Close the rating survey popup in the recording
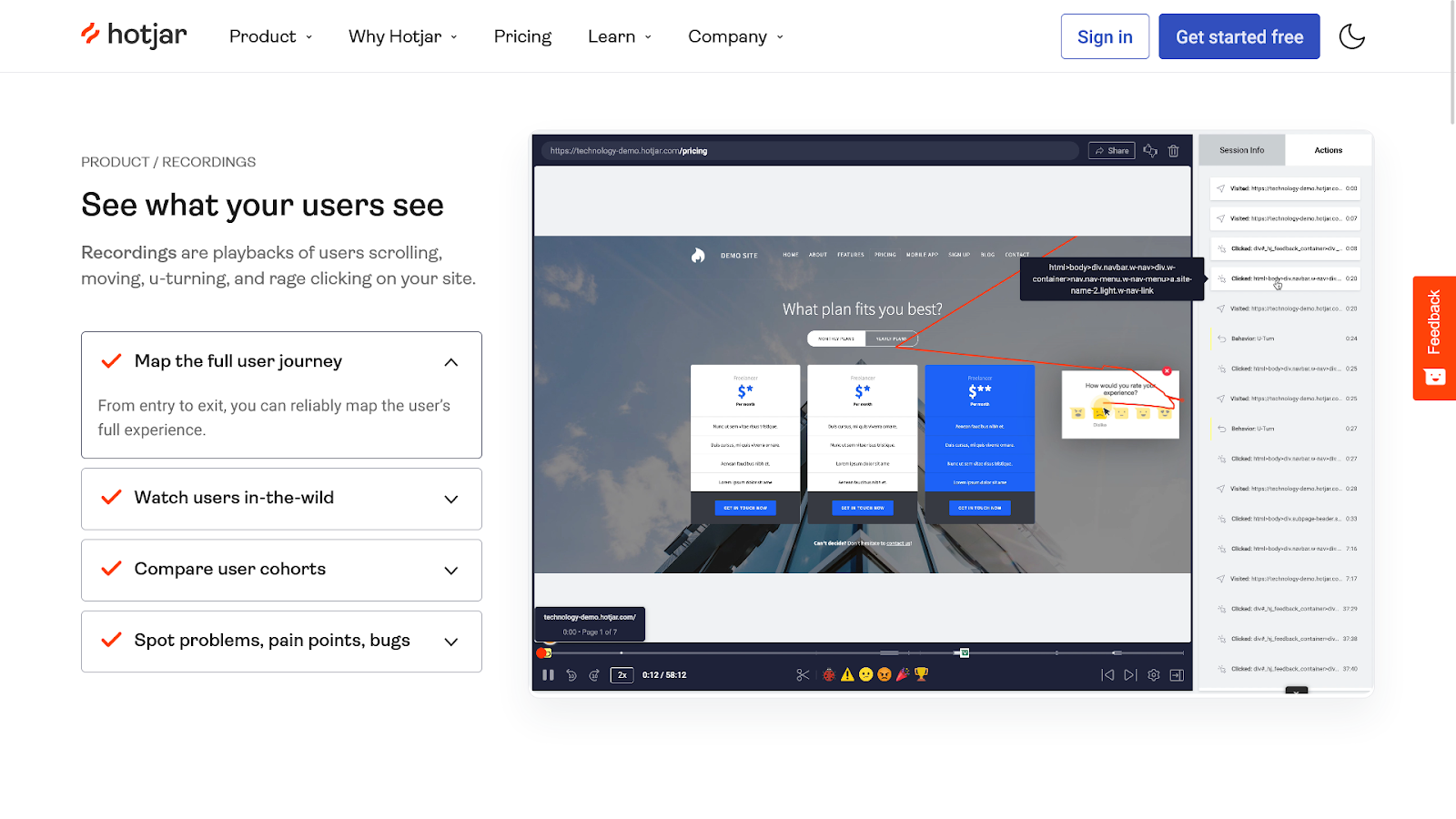Viewport: 1456px width, 819px height. click(1167, 371)
